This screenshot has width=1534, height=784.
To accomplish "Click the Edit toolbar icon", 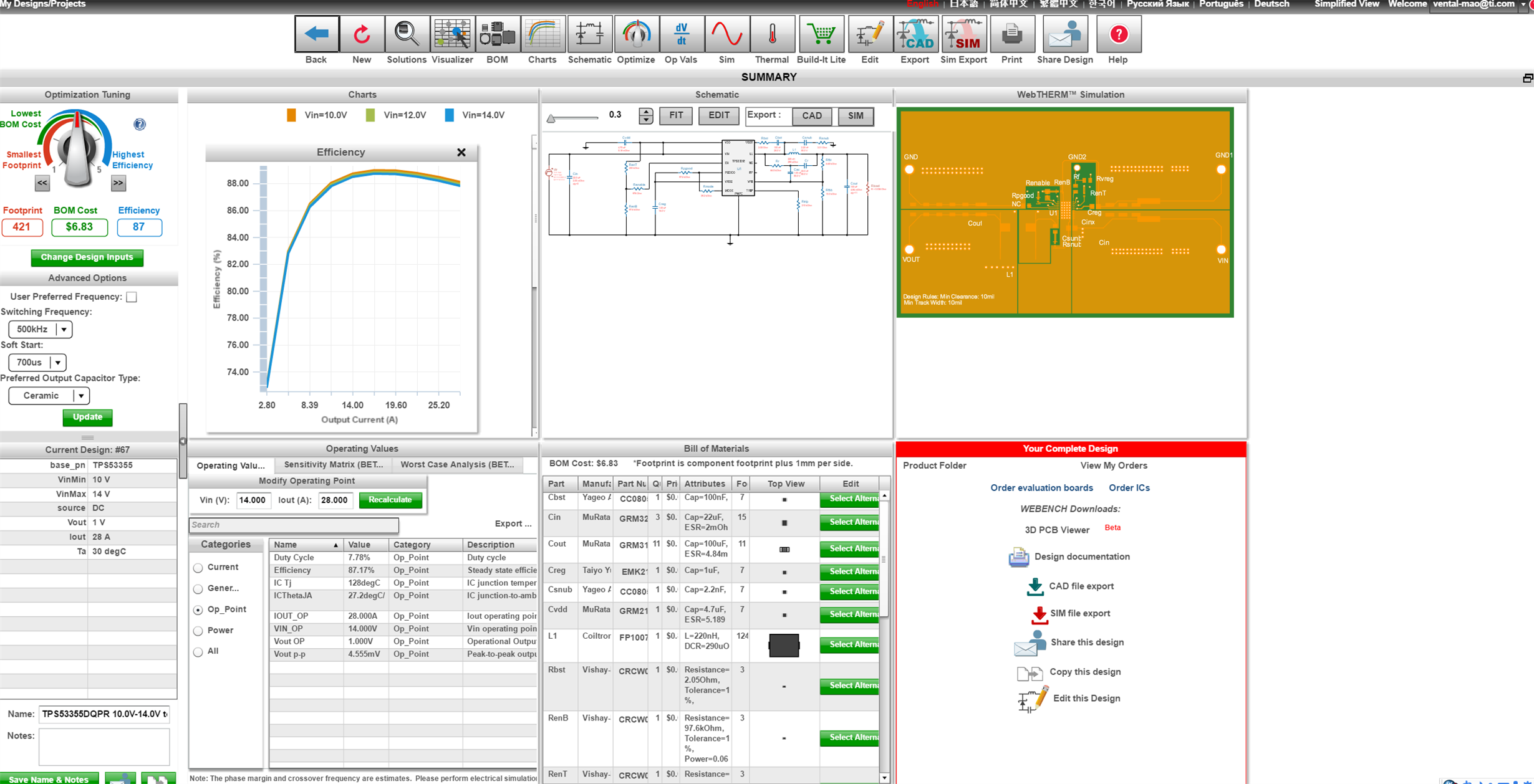I will [x=870, y=34].
